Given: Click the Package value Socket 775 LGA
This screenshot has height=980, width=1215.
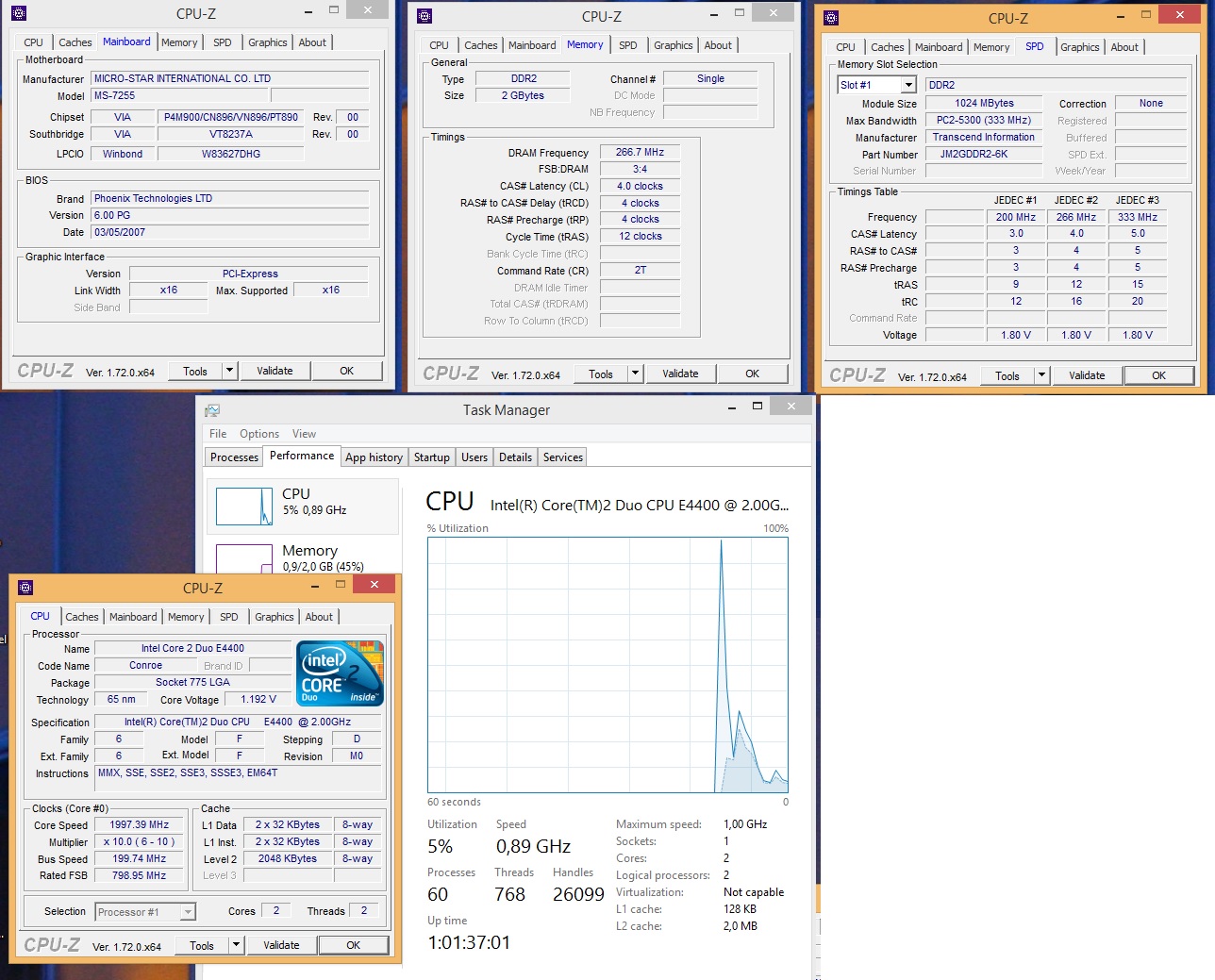Looking at the screenshot, I should coord(193,682).
